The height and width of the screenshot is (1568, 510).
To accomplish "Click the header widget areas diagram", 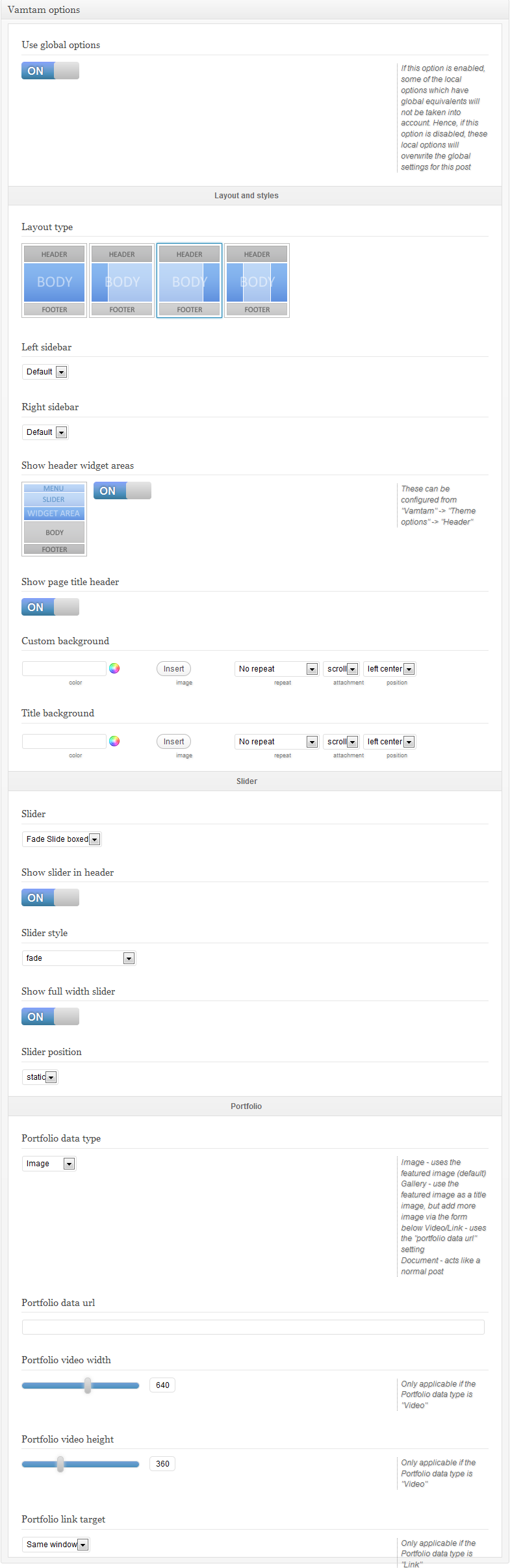I will coord(54,519).
